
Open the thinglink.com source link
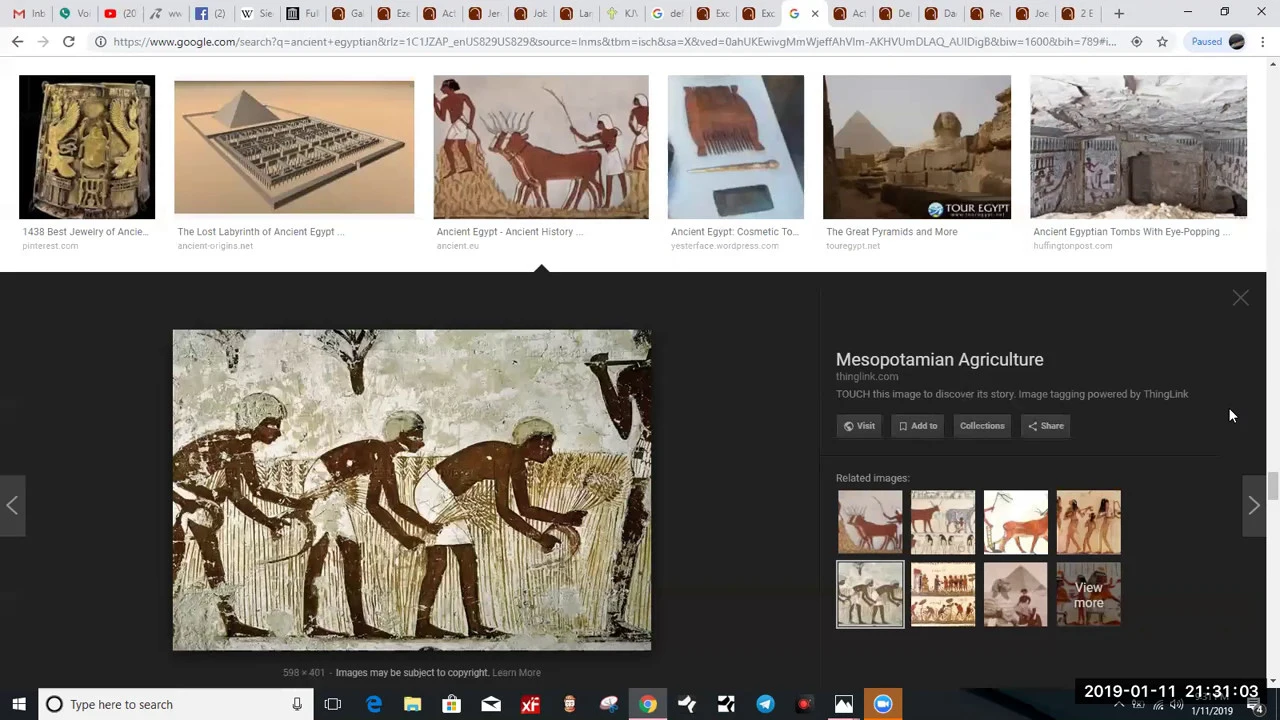[867, 377]
